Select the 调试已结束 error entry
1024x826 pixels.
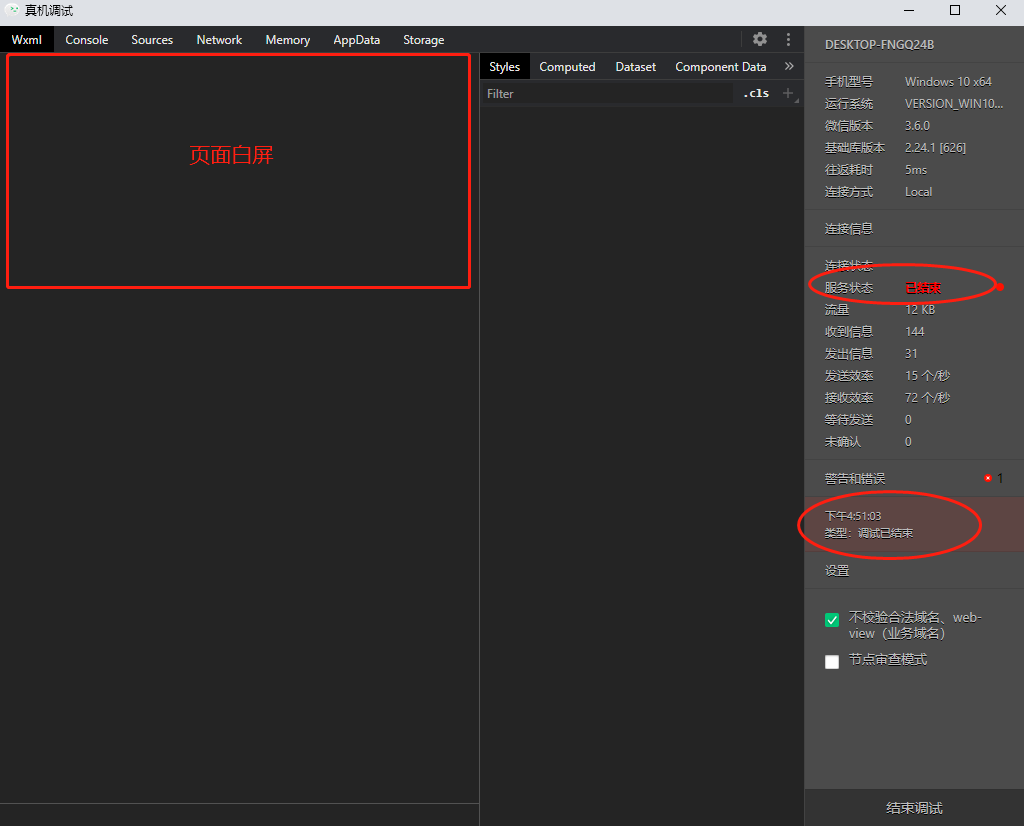(x=914, y=524)
